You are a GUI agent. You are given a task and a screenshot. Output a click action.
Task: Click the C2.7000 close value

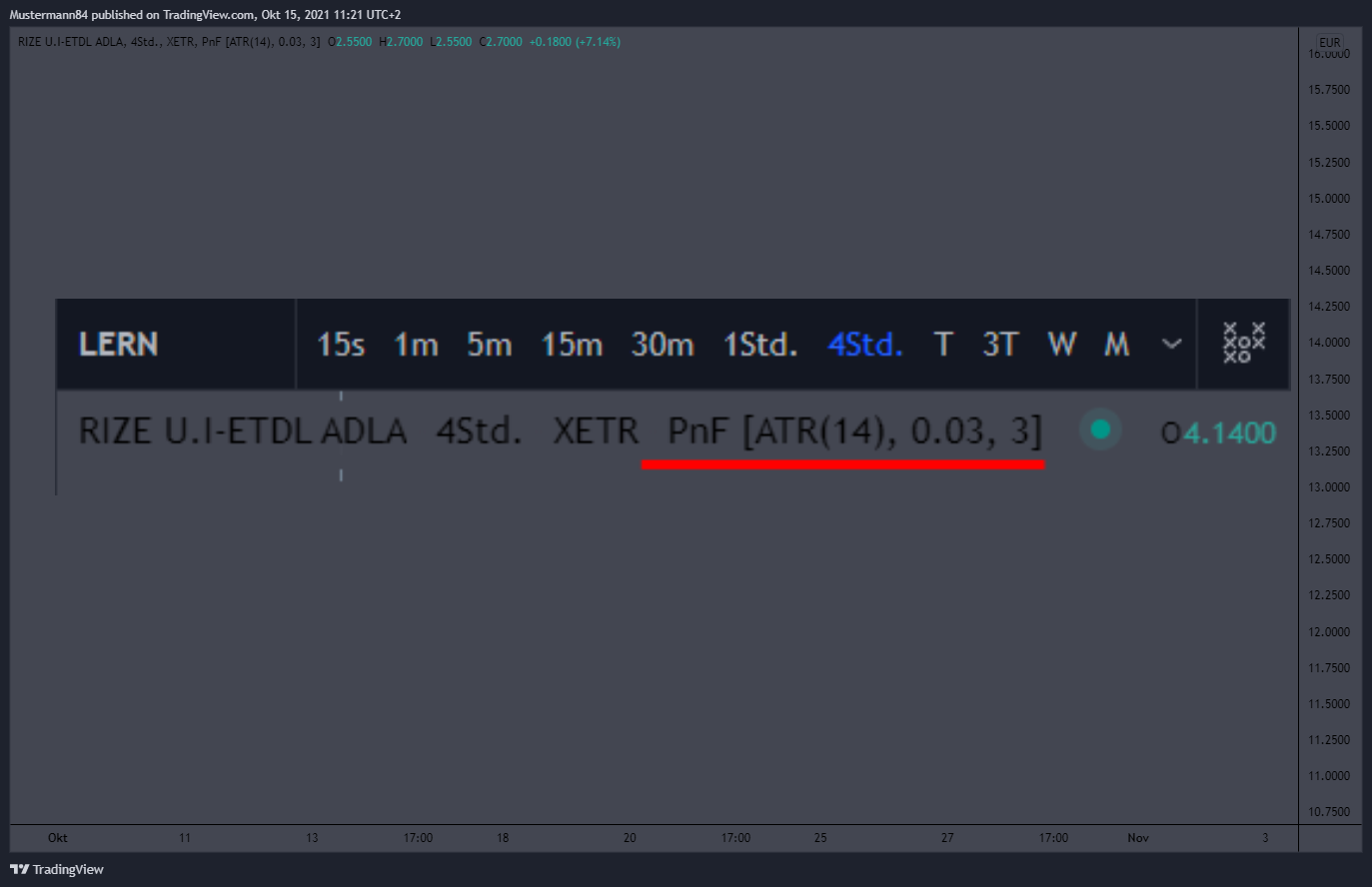(501, 42)
